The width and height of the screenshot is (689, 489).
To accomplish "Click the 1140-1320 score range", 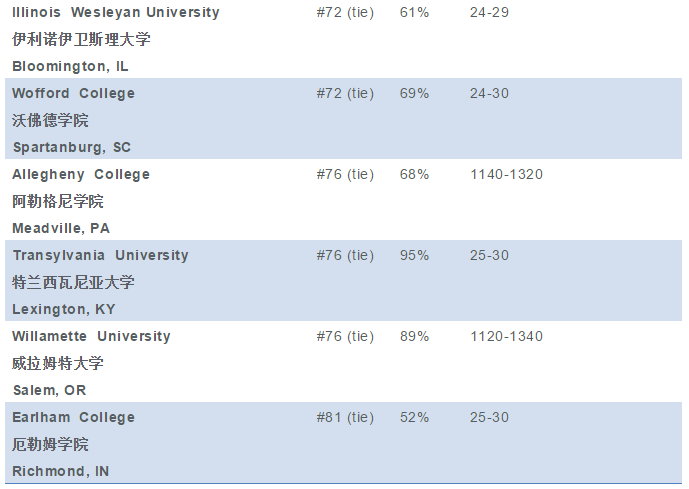I will coord(507,175).
